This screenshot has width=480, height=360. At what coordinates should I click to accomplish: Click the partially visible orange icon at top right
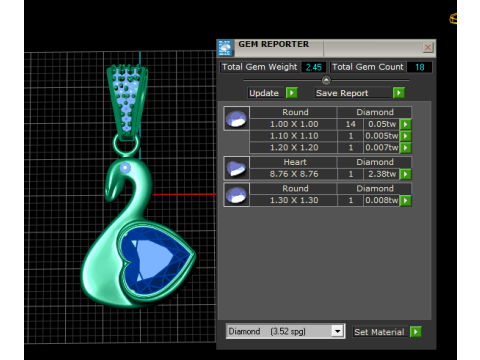point(453,19)
